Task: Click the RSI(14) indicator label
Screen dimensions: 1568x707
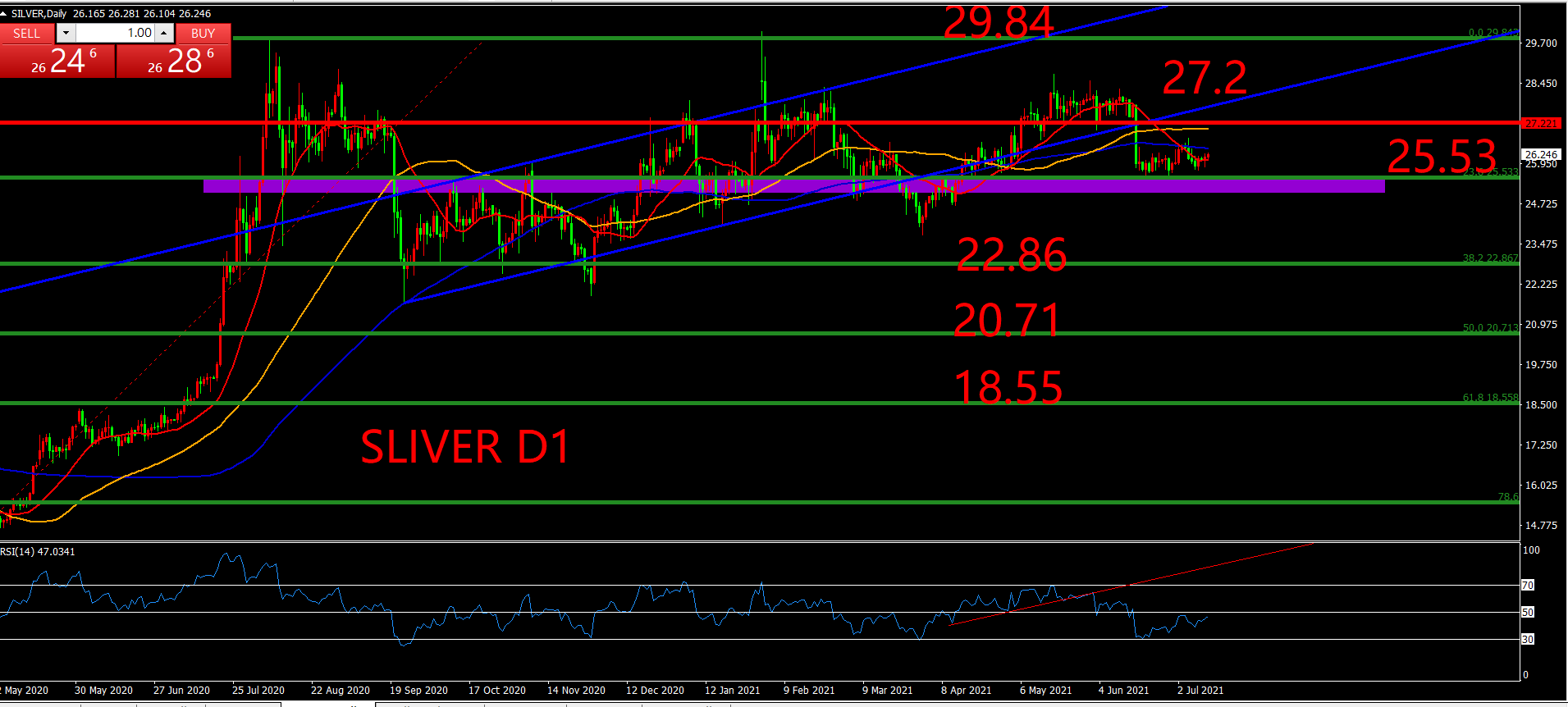Action: [38, 551]
